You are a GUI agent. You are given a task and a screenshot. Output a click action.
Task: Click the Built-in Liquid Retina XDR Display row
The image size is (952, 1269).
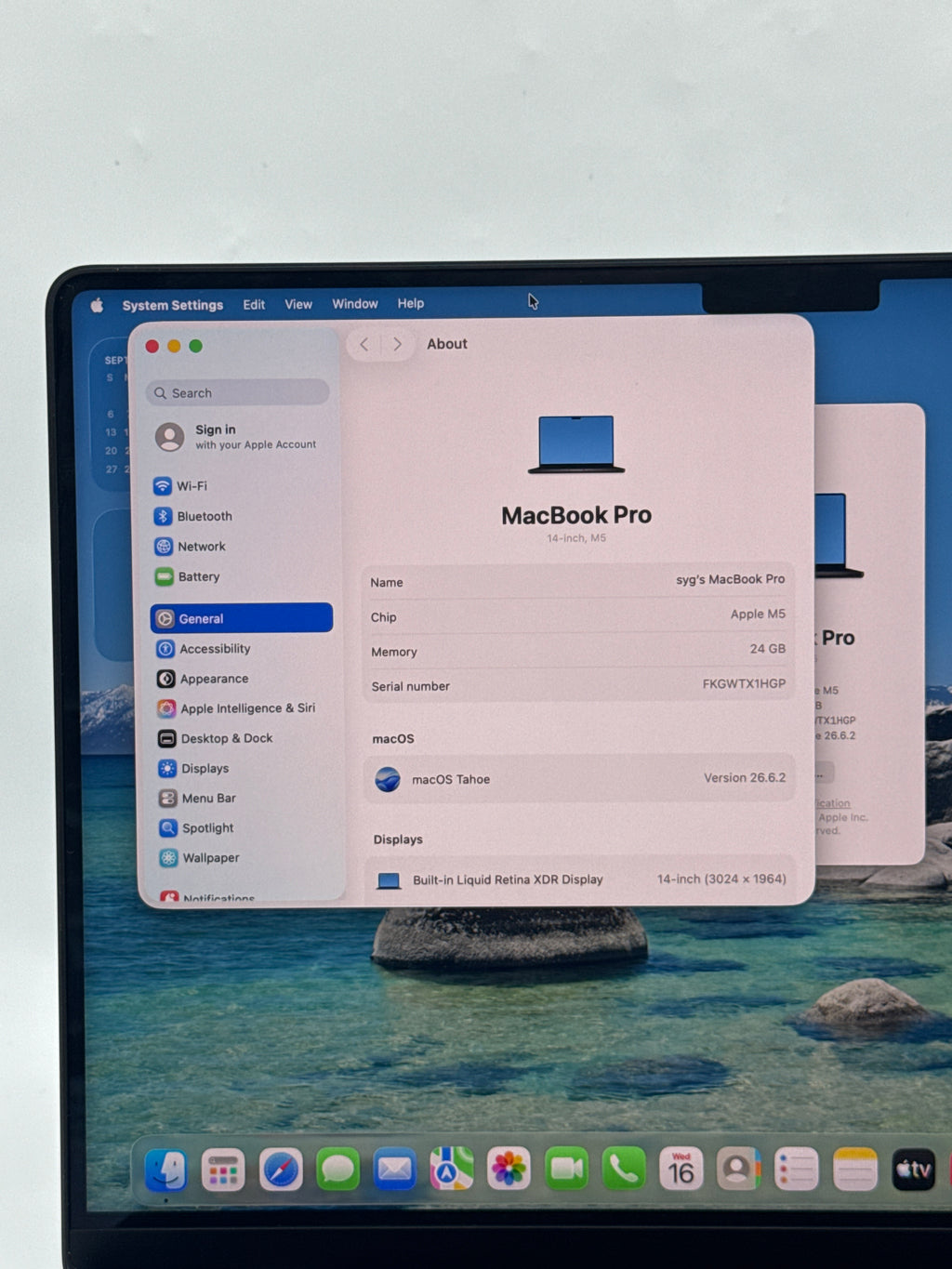click(579, 879)
